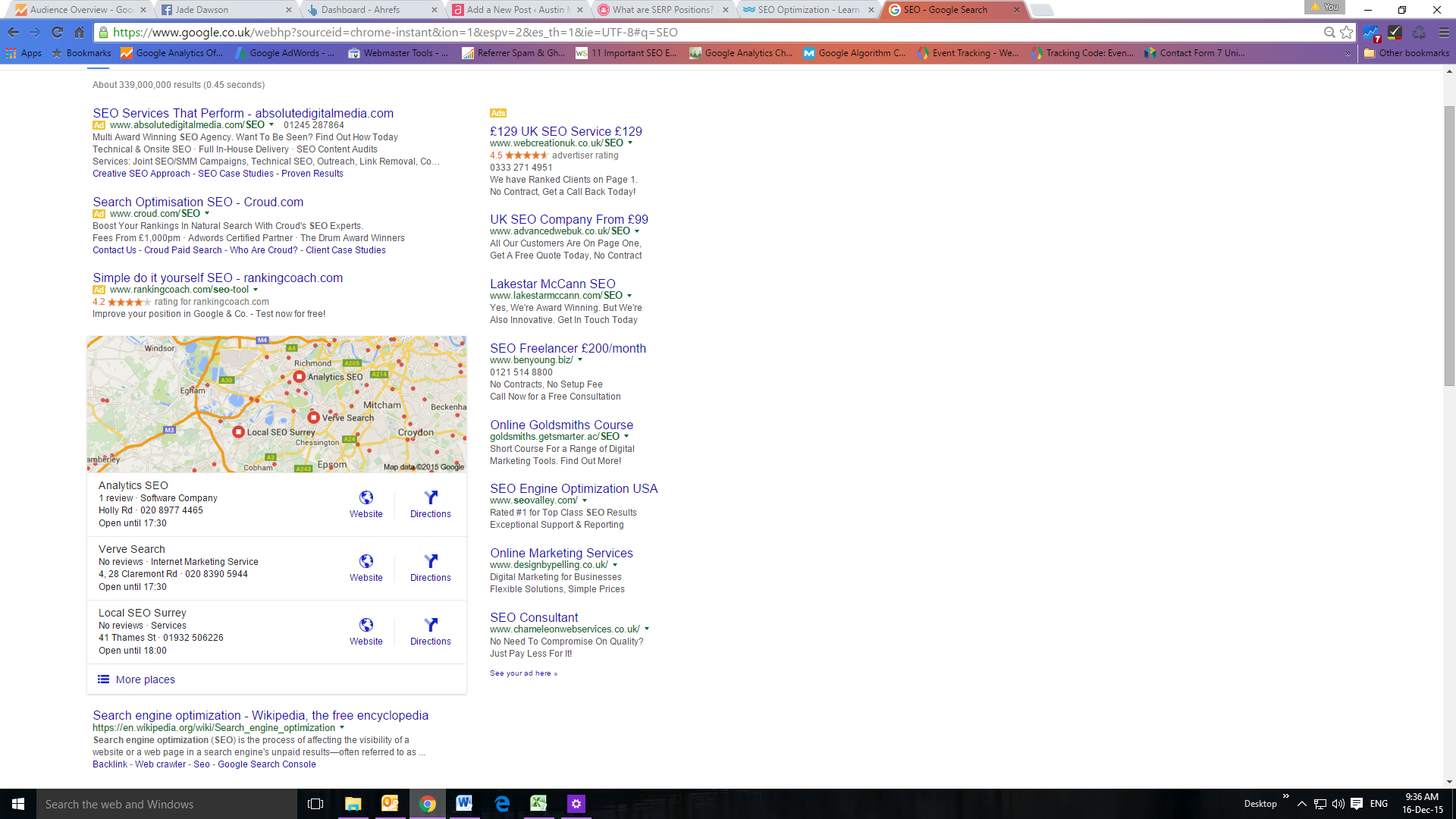Show hidden system tray icons chevron
1456x819 pixels.
pyautogui.click(x=1301, y=804)
